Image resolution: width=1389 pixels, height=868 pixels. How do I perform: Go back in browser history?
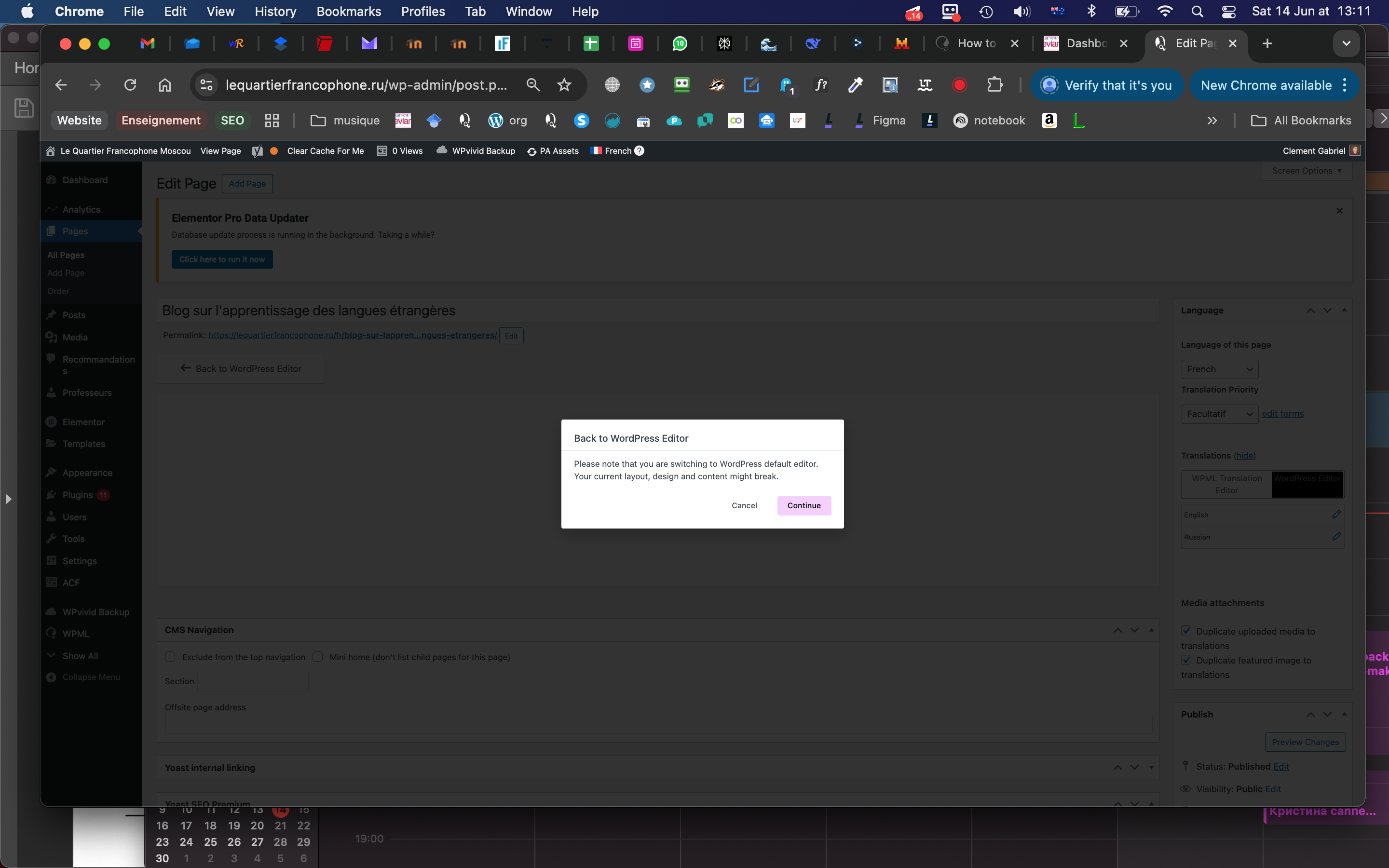coord(61,85)
